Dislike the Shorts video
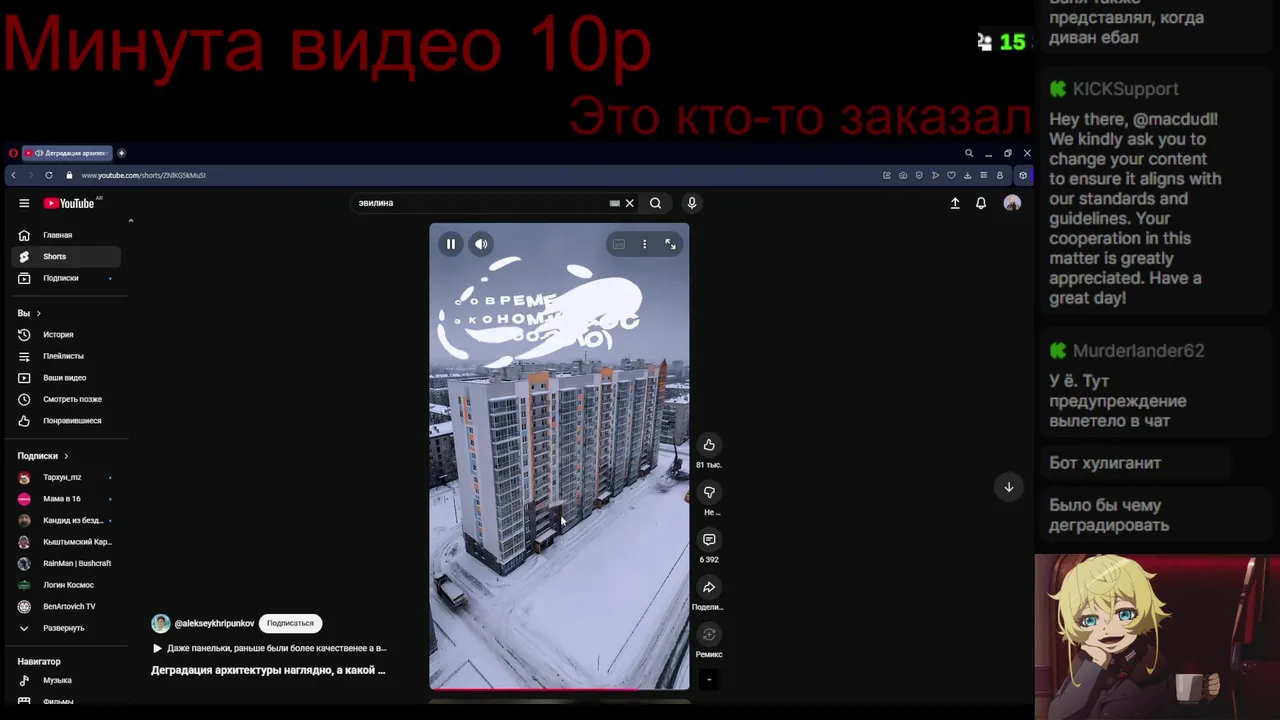 [x=709, y=492]
